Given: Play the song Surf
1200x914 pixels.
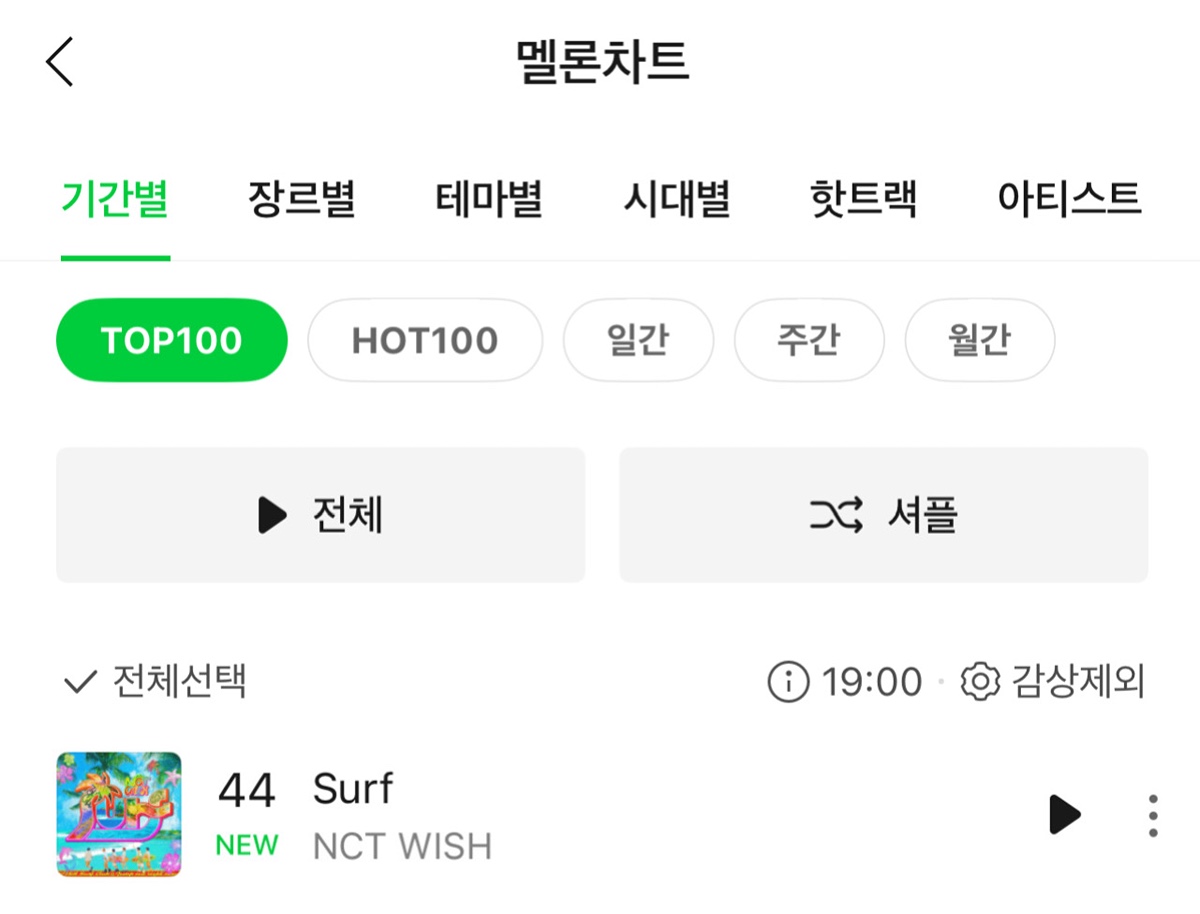Looking at the screenshot, I should pyautogui.click(x=1065, y=815).
